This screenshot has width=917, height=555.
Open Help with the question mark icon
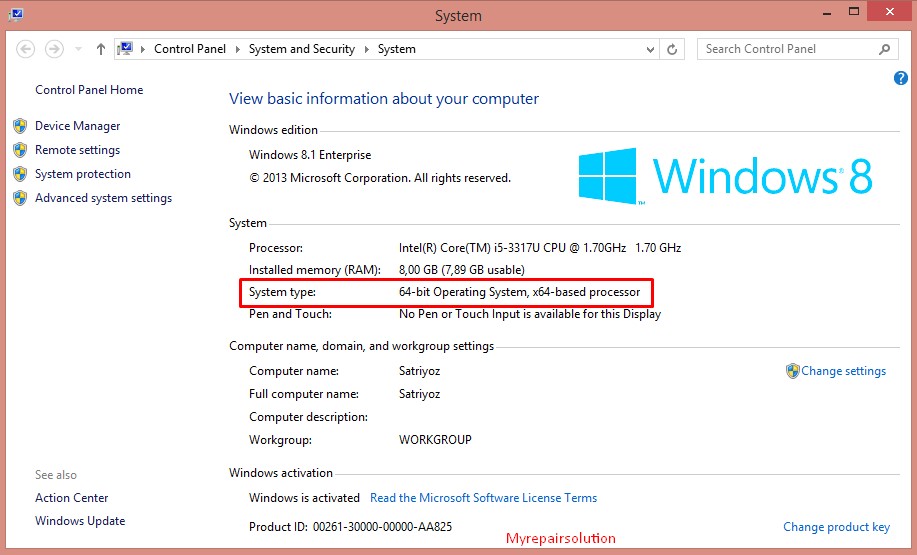tap(901, 78)
